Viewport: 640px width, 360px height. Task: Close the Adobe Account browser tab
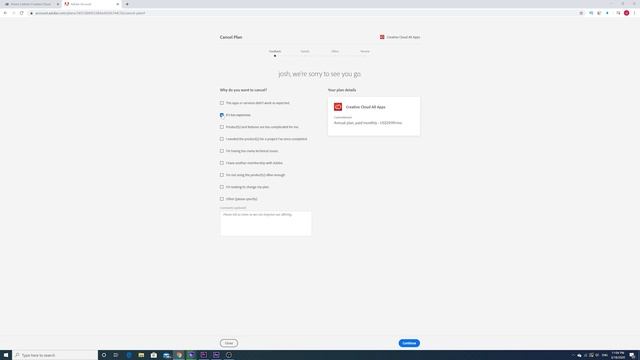118,4
